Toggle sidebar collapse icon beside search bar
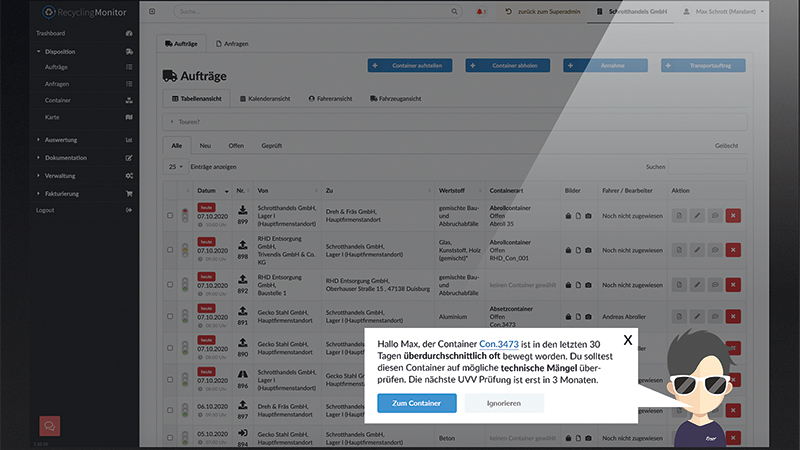800x450 pixels. point(152,12)
